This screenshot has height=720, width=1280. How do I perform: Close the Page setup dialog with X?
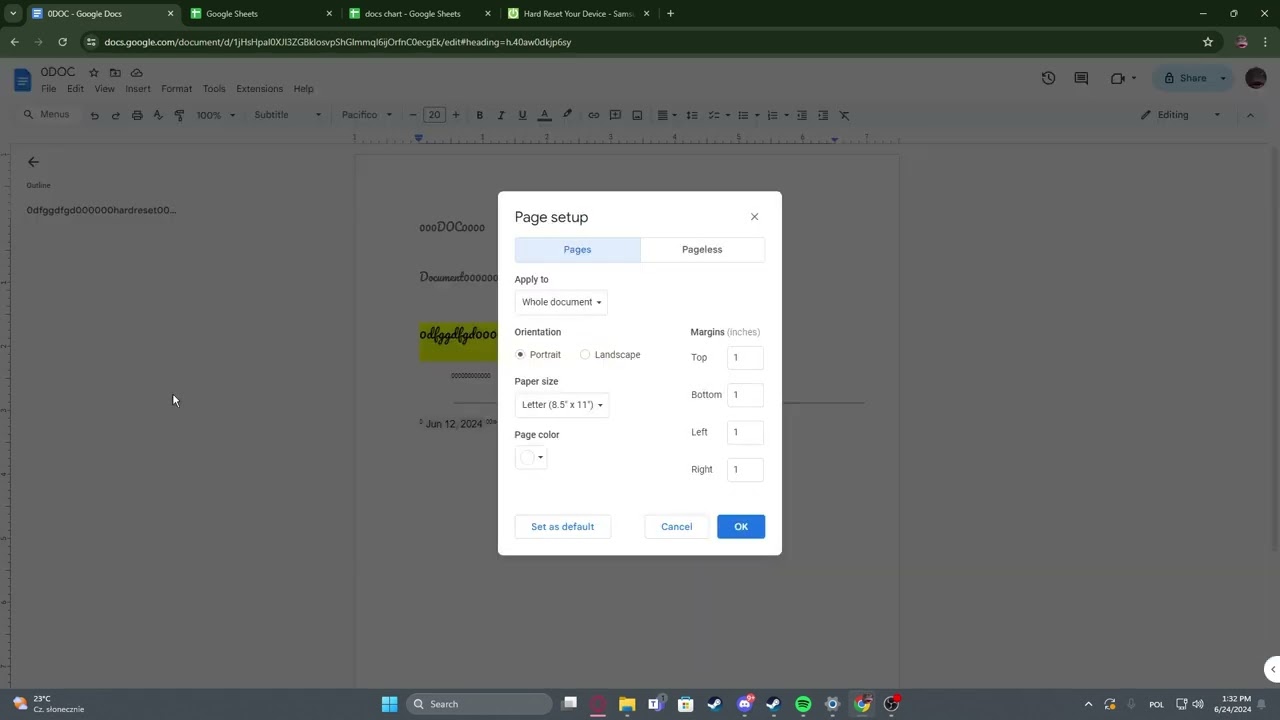point(755,217)
